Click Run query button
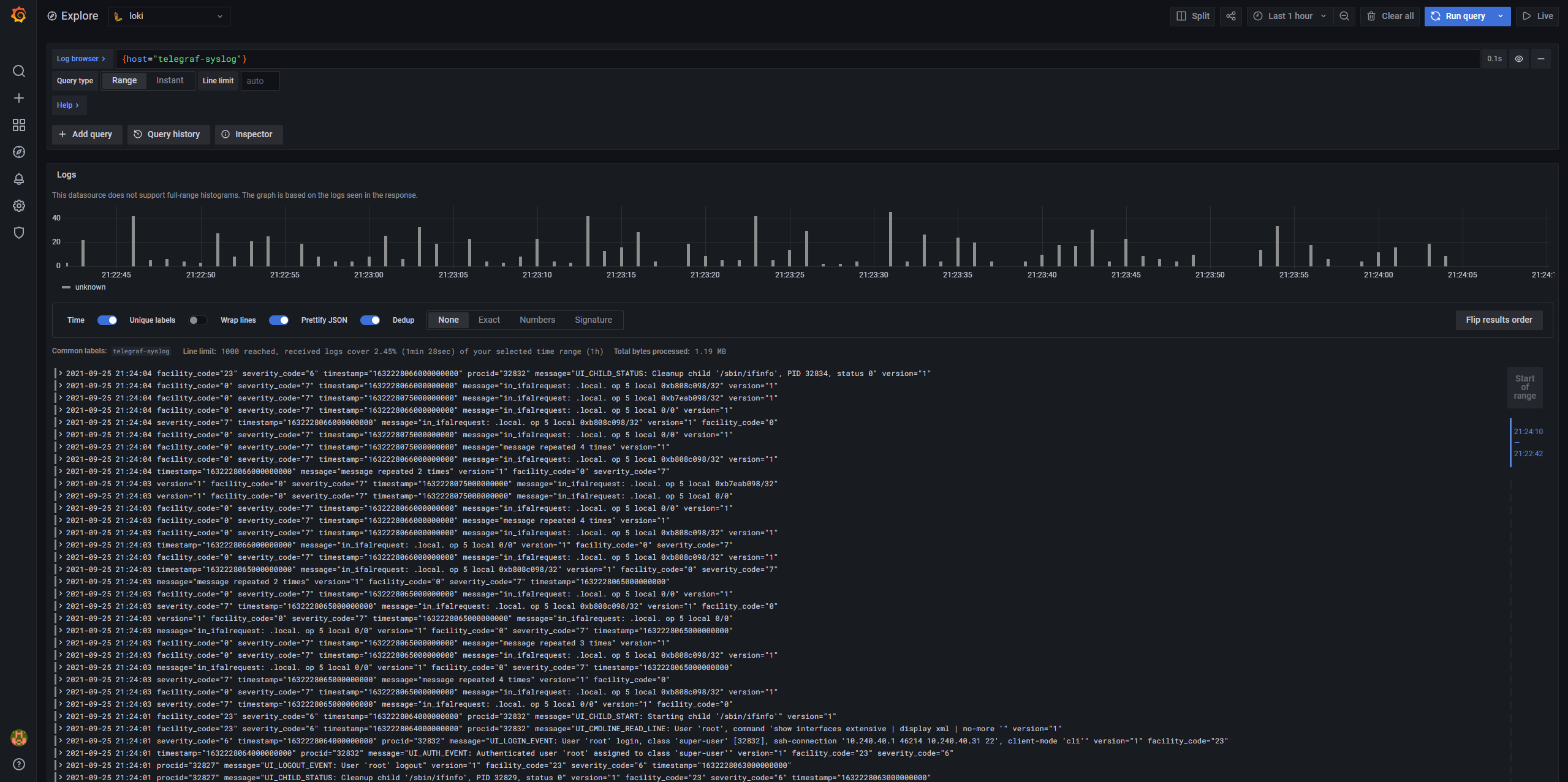This screenshot has width=1568, height=782. [x=1458, y=17]
